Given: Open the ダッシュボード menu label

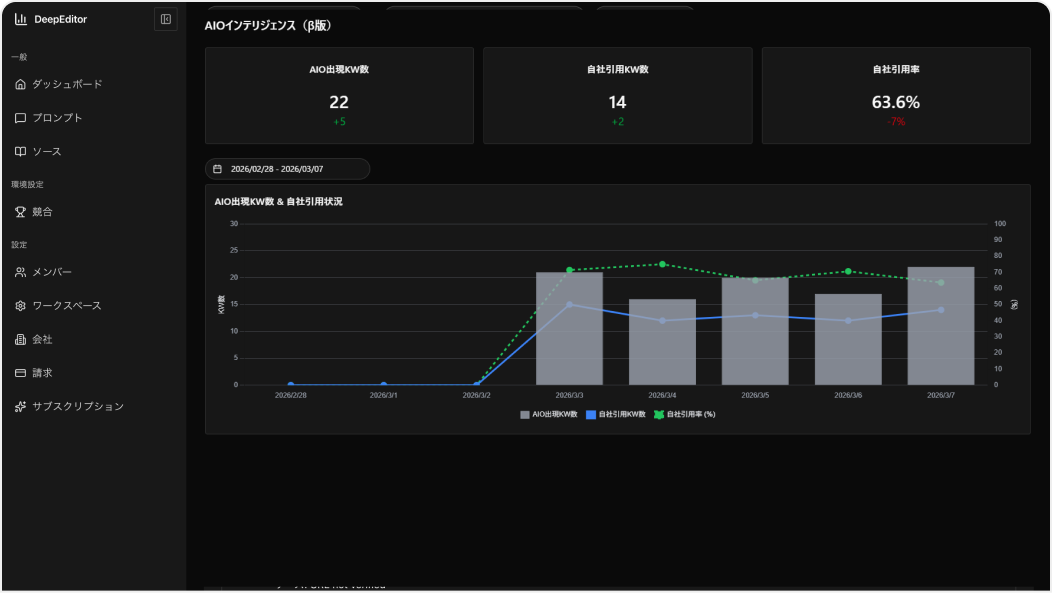Looking at the screenshot, I should tap(67, 84).
